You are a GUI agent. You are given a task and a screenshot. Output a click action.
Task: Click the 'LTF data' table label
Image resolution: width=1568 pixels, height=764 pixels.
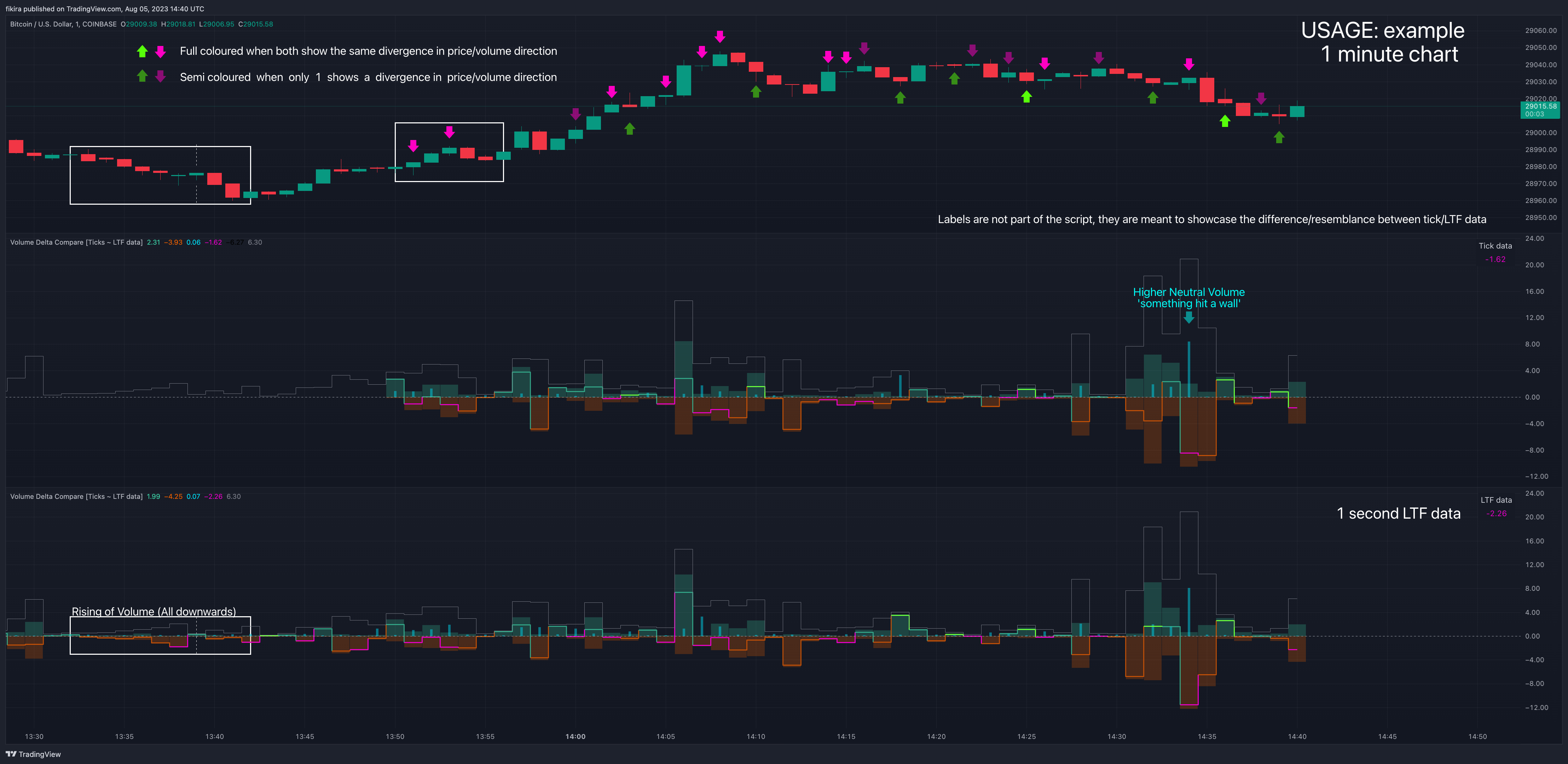point(1496,500)
